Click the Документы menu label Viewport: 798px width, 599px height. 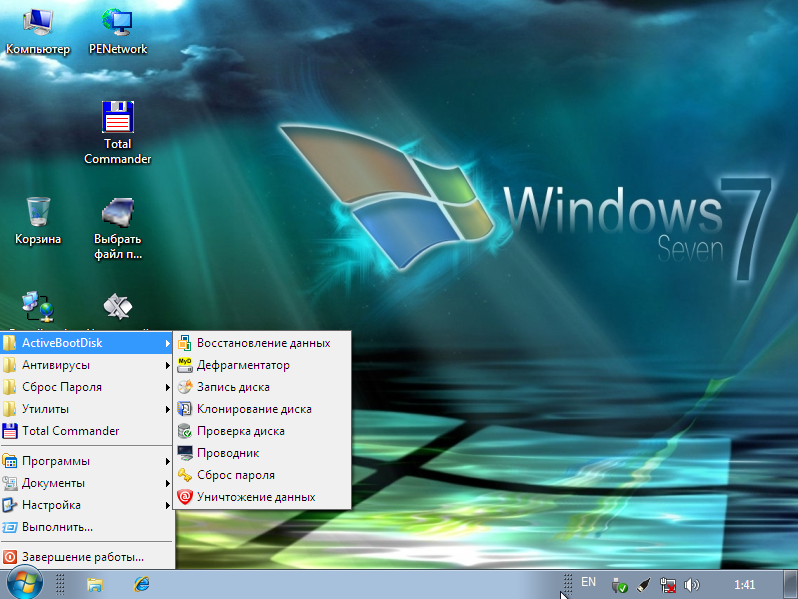pos(53,483)
